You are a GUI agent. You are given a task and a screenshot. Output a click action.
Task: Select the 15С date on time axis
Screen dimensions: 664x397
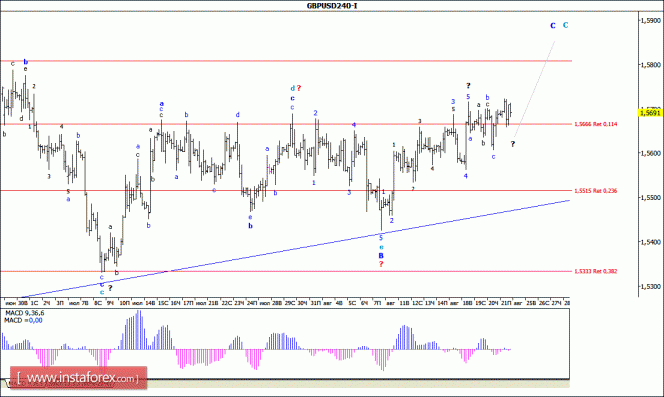(x=163, y=303)
